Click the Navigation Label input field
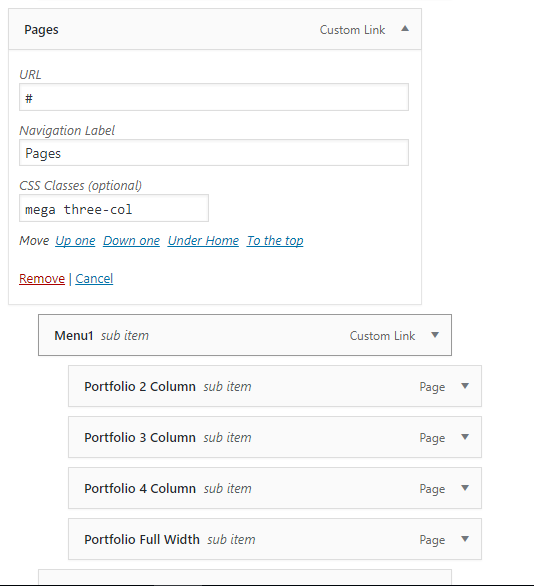Viewport: 534px width, 586px height. (214, 153)
